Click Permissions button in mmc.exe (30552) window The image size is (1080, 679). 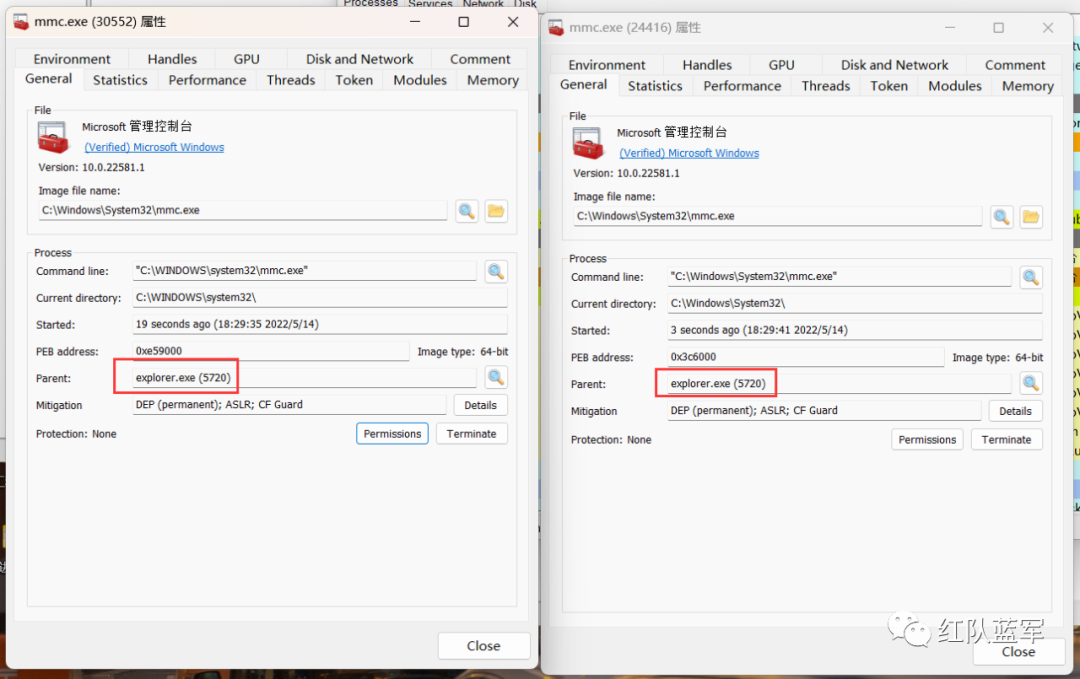coord(392,434)
